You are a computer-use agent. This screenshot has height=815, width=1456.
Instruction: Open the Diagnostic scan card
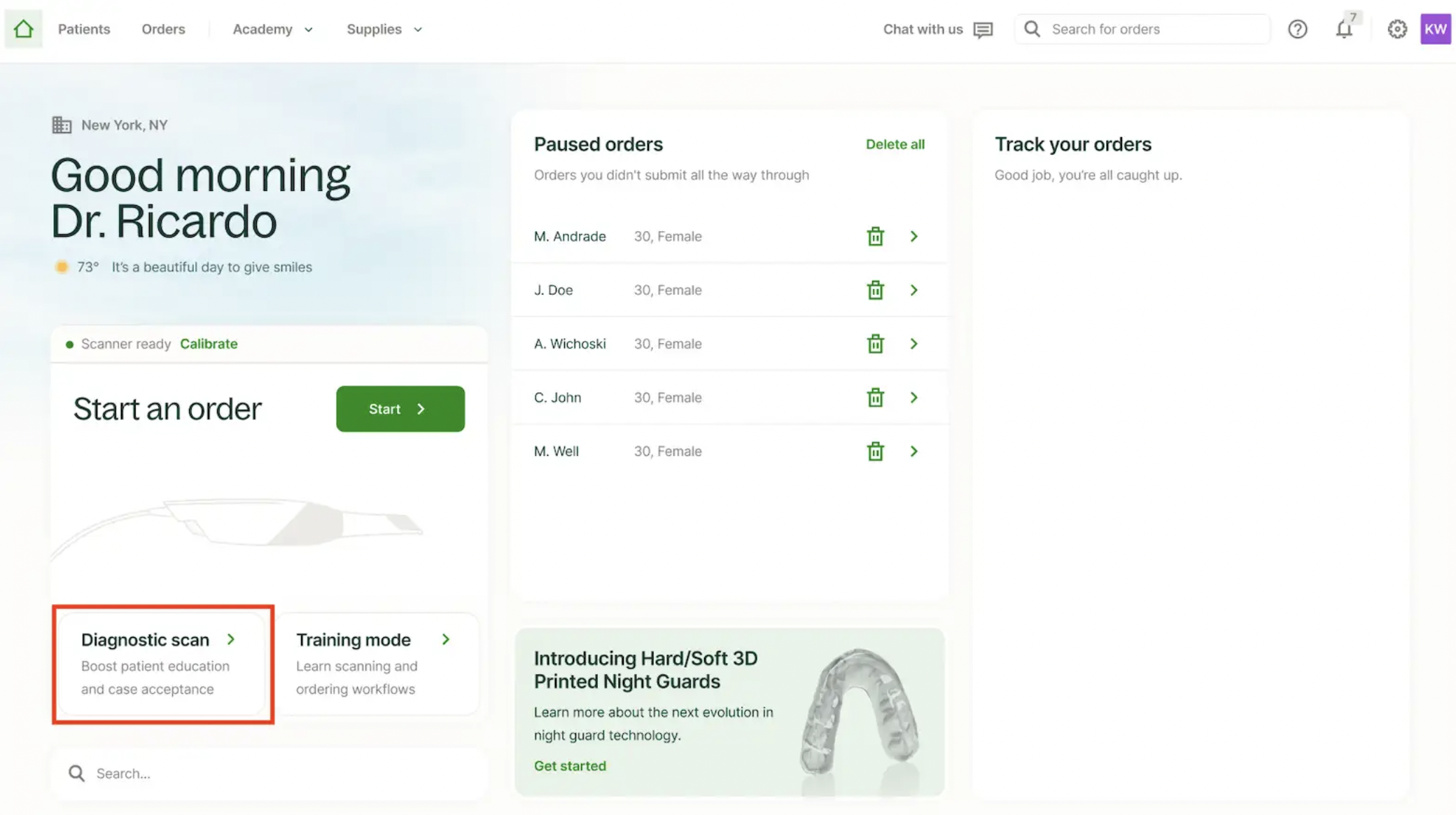point(162,663)
